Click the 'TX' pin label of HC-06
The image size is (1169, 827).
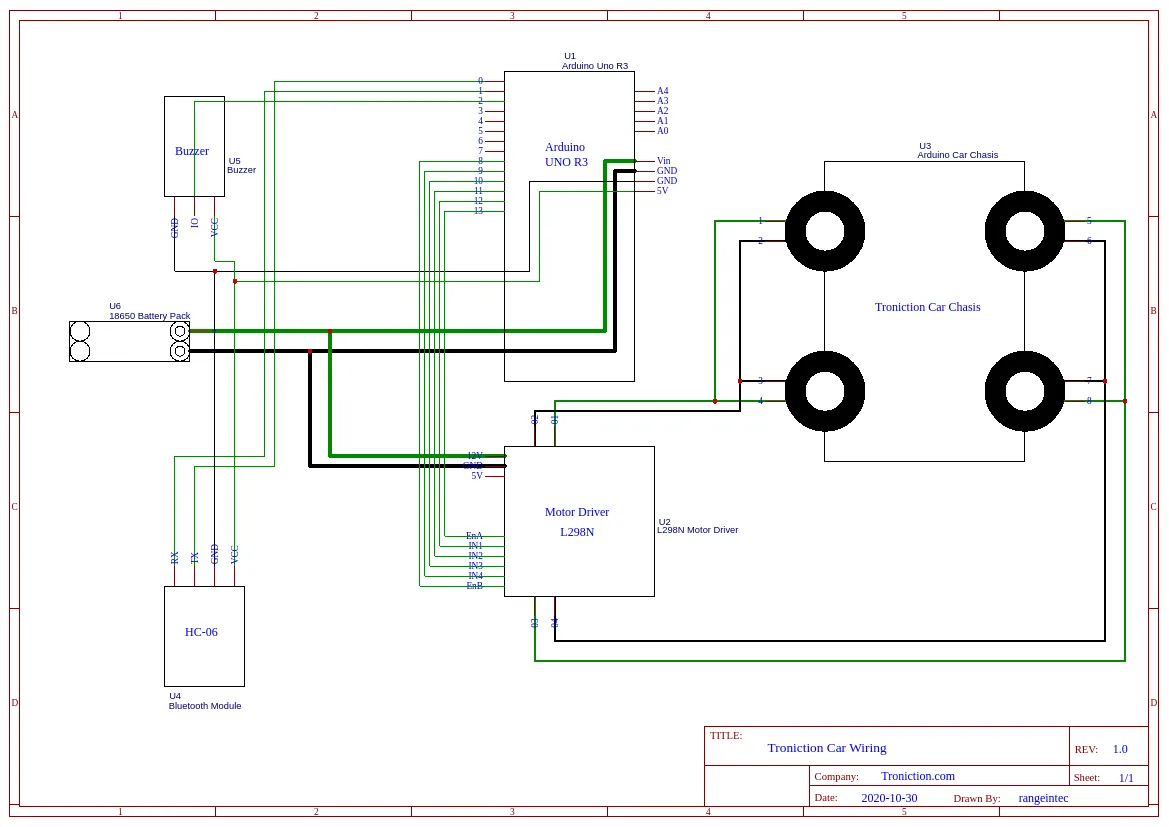tap(195, 558)
